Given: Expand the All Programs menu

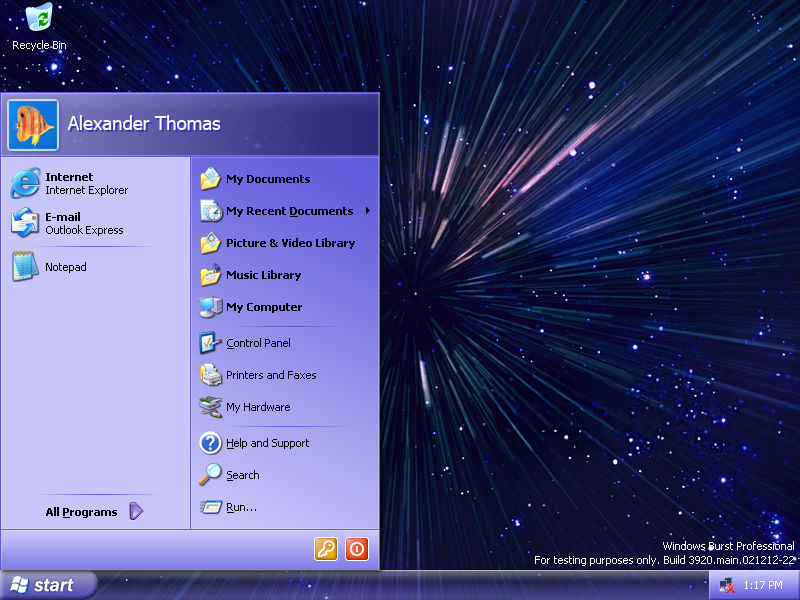Looking at the screenshot, I should point(81,511).
